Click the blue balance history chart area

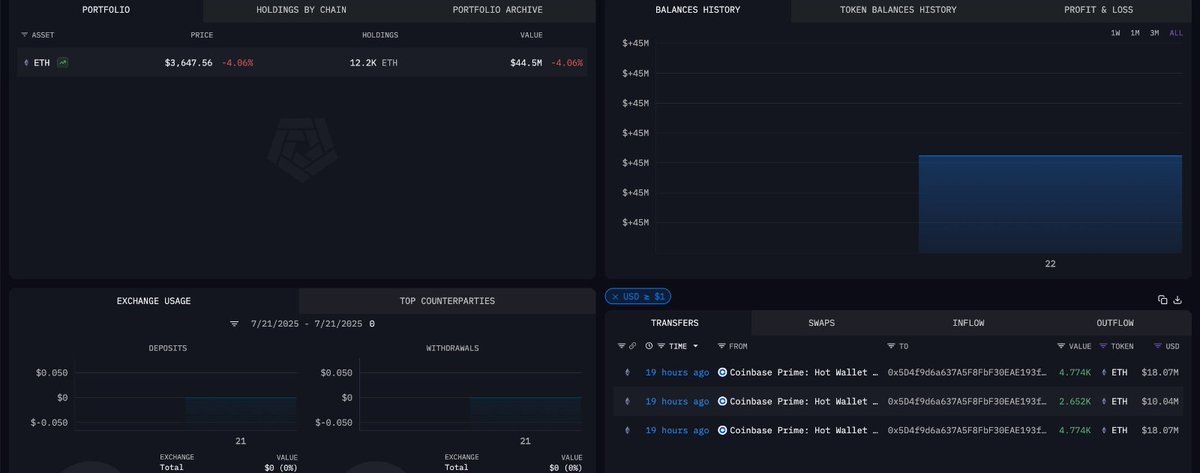coord(1050,203)
